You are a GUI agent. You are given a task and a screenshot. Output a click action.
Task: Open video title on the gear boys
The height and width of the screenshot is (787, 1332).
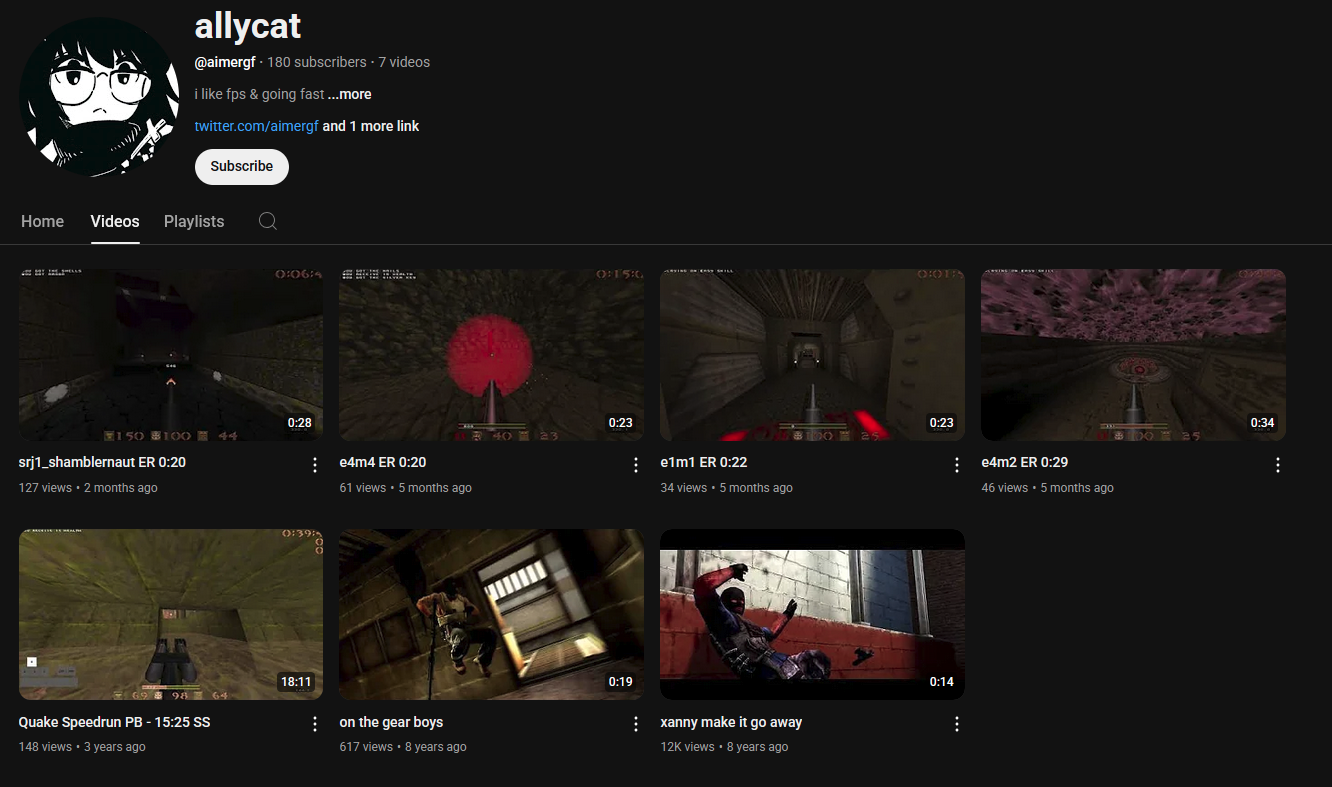click(x=391, y=722)
